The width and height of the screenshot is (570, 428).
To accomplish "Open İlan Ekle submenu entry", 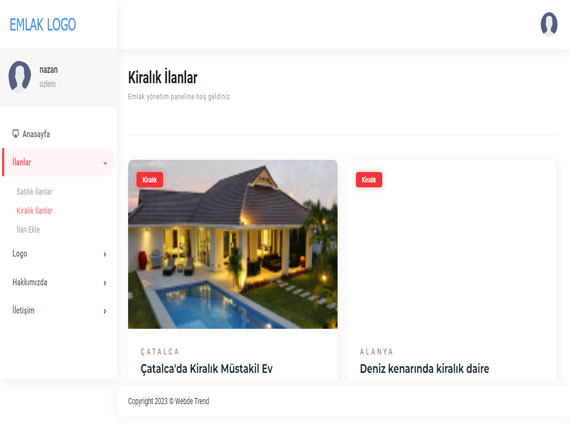I will coord(28,229).
